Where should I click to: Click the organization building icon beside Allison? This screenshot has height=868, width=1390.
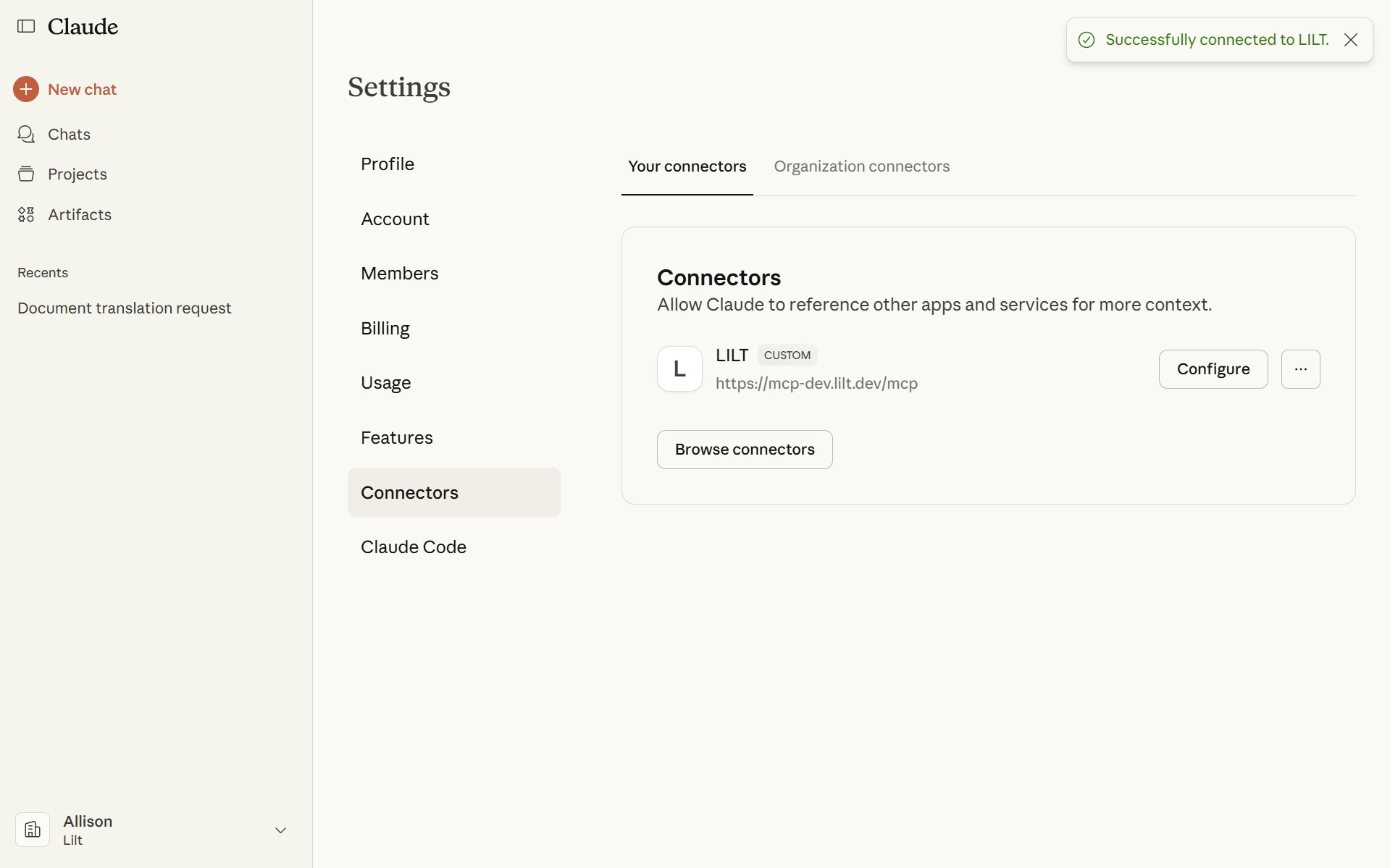pyautogui.click(x=33, y=830)
